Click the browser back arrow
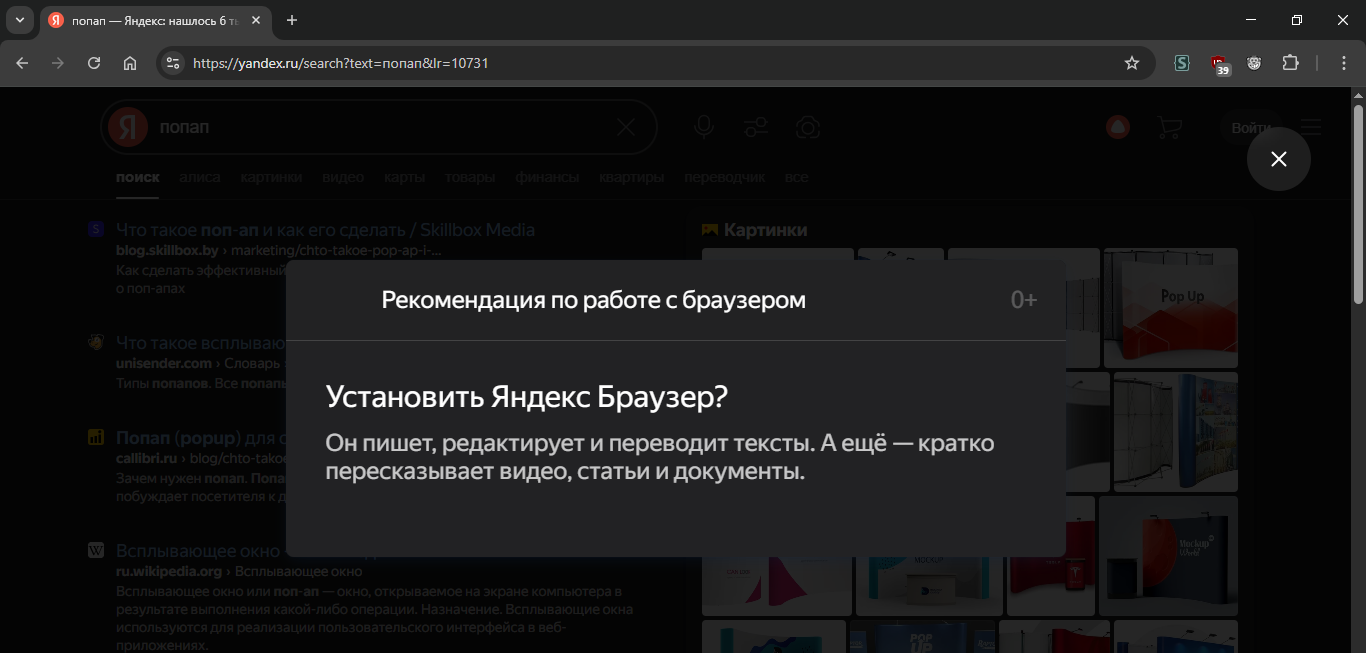Viewport: 1366px width, 653px height. coord(22,63)
